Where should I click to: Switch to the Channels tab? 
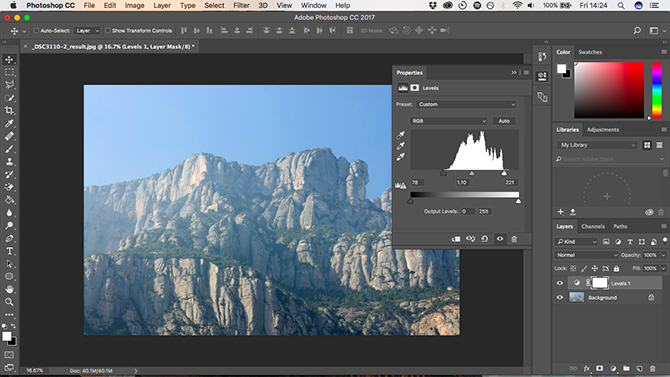(x=593, y=226)
